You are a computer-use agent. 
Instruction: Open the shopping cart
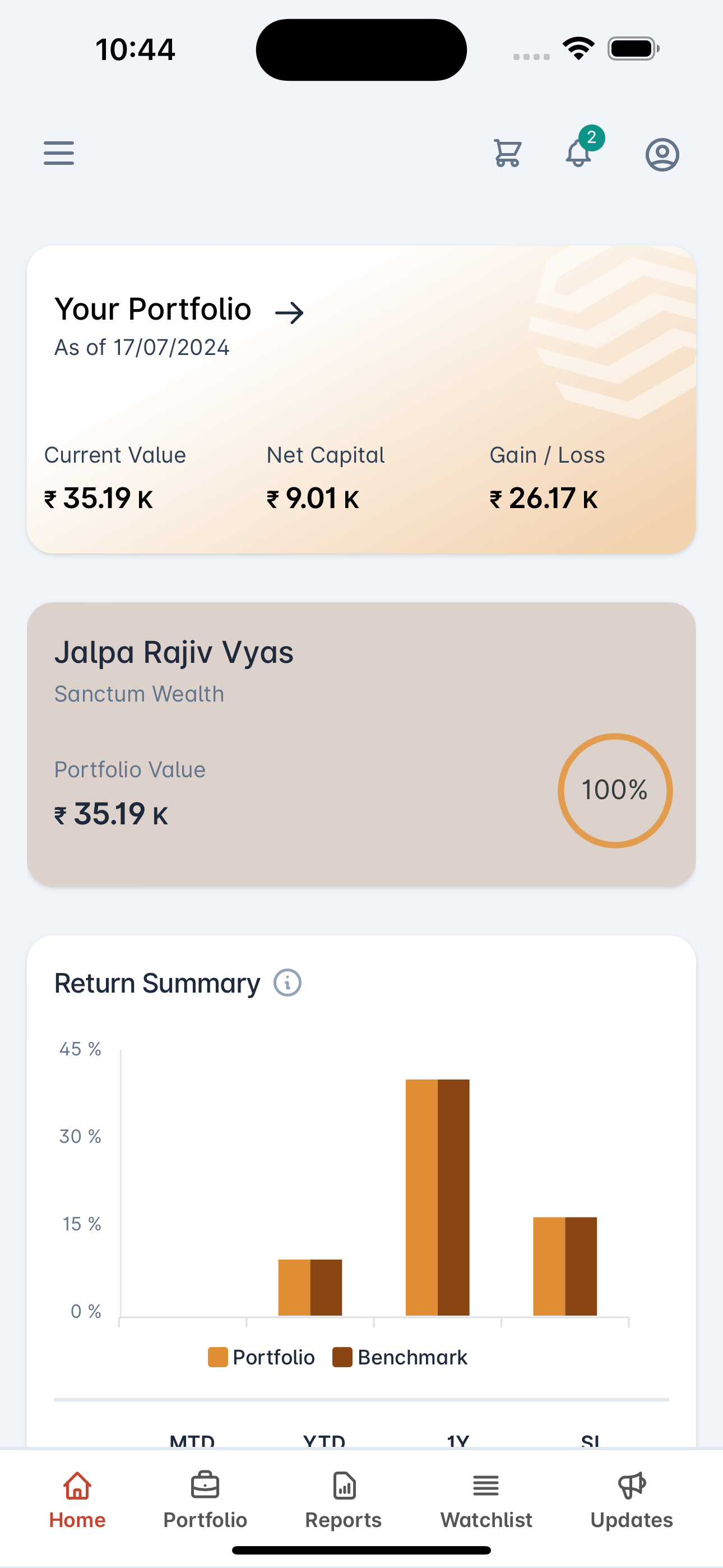(507, 154)
